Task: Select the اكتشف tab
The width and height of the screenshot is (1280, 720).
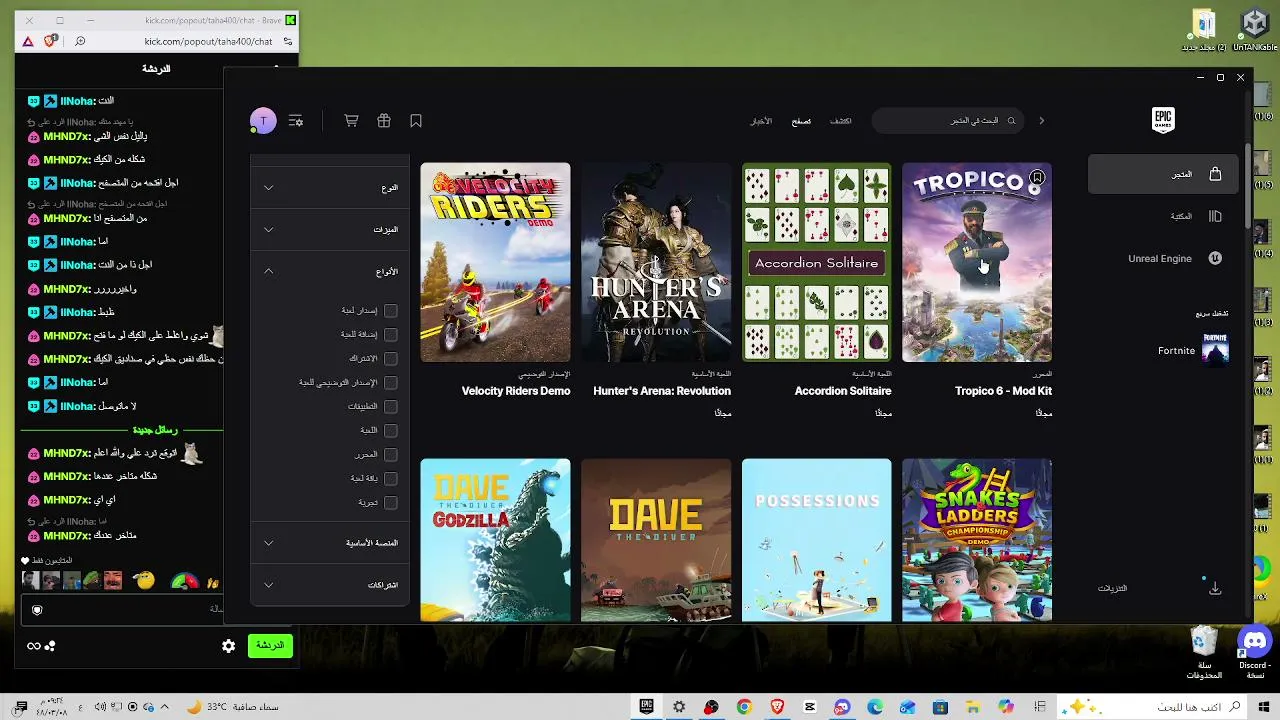Action: pos(841,121)
